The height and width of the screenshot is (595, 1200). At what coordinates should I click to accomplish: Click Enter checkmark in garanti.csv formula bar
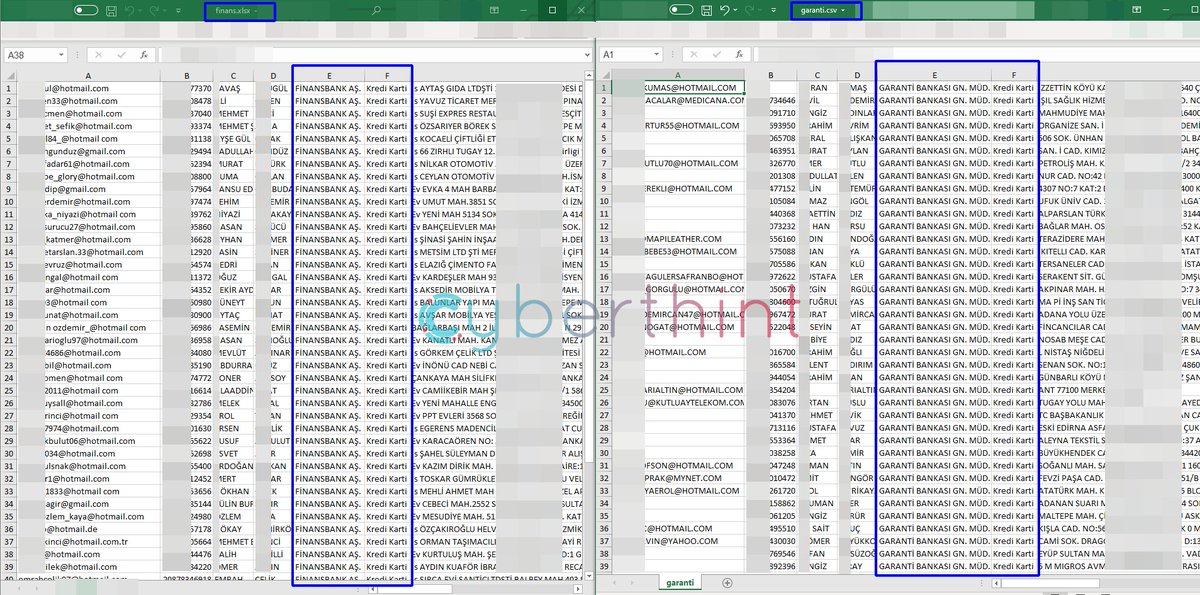[716, 55]
